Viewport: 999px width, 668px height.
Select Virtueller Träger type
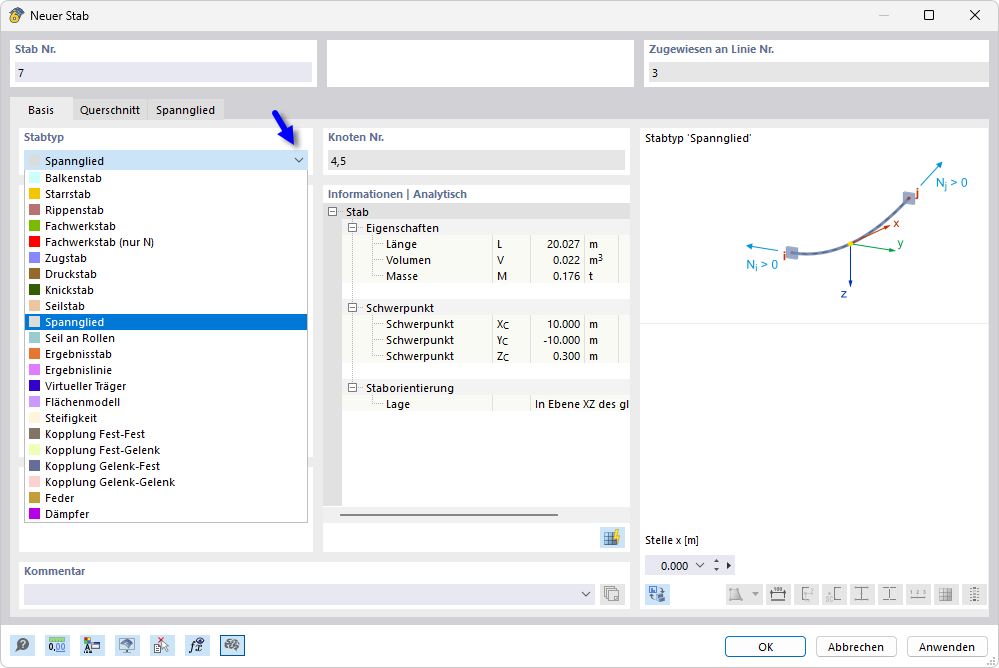click(166, 386)
